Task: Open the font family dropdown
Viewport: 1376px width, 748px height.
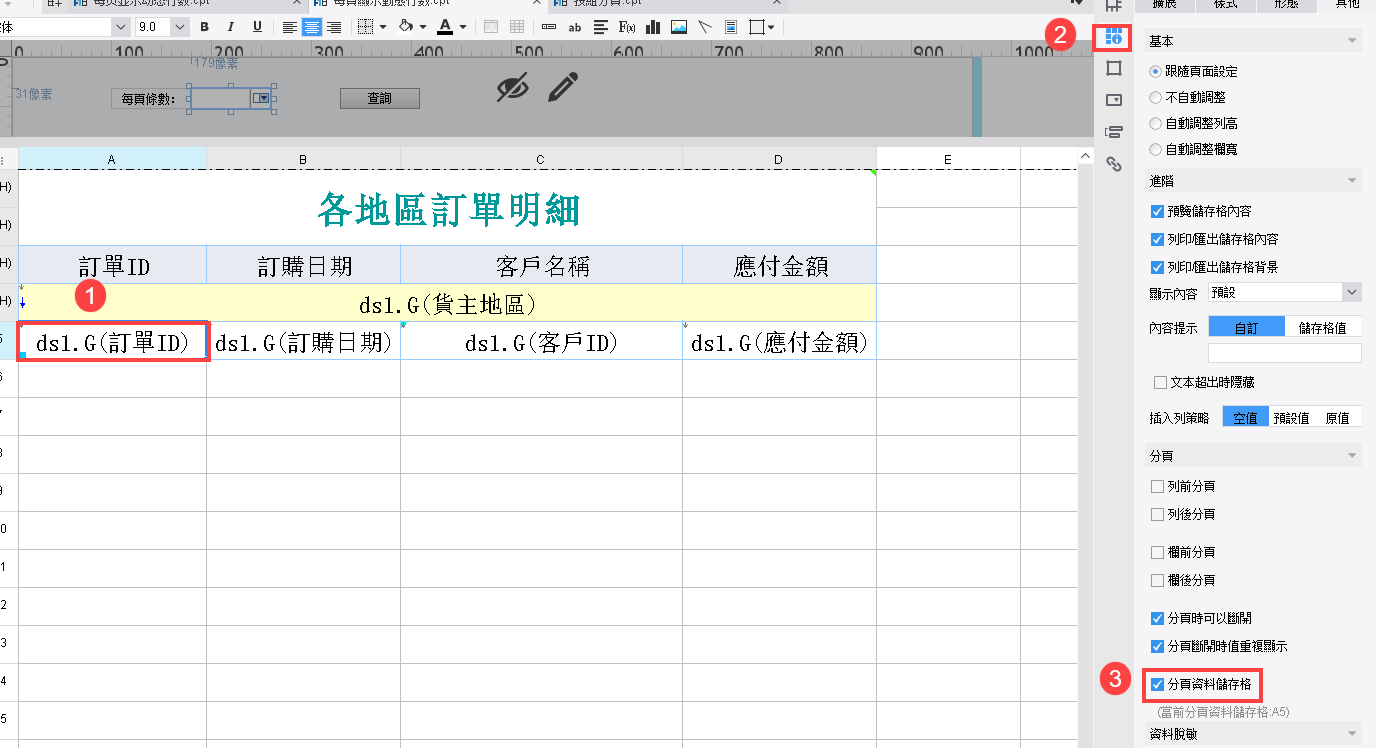Action: click(121, 27)
